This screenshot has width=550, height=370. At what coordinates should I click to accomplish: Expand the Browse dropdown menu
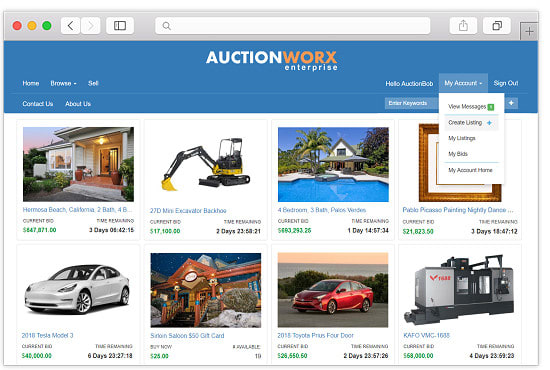pyautogui.click(x=63, y=83)
